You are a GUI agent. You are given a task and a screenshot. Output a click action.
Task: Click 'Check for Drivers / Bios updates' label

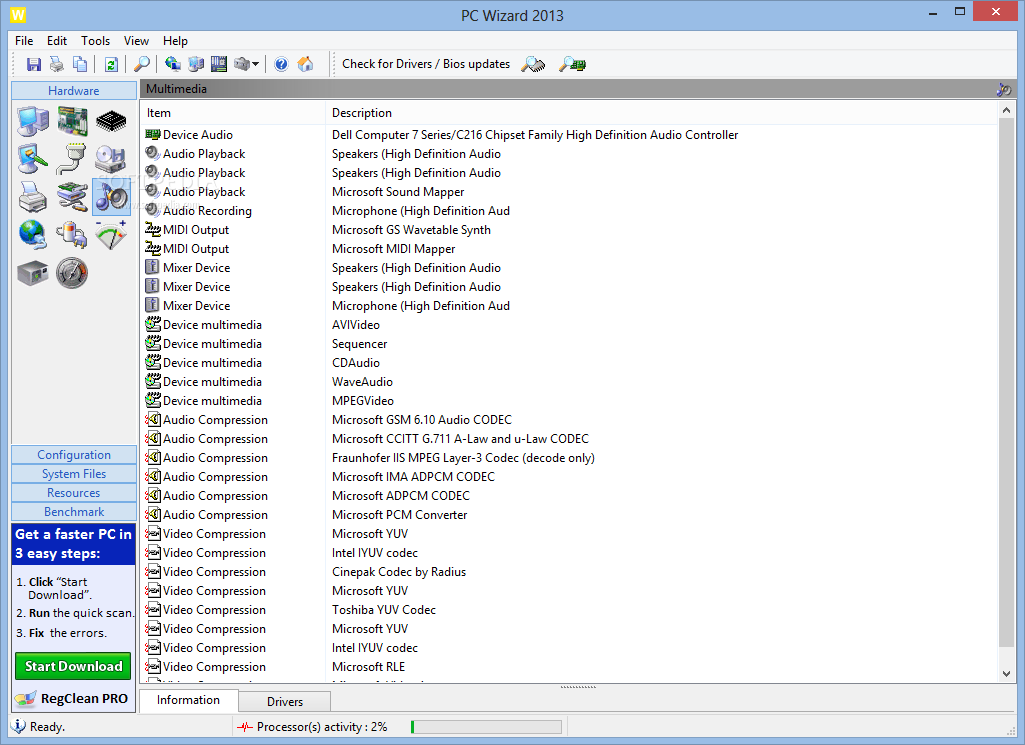click(426, 64)
